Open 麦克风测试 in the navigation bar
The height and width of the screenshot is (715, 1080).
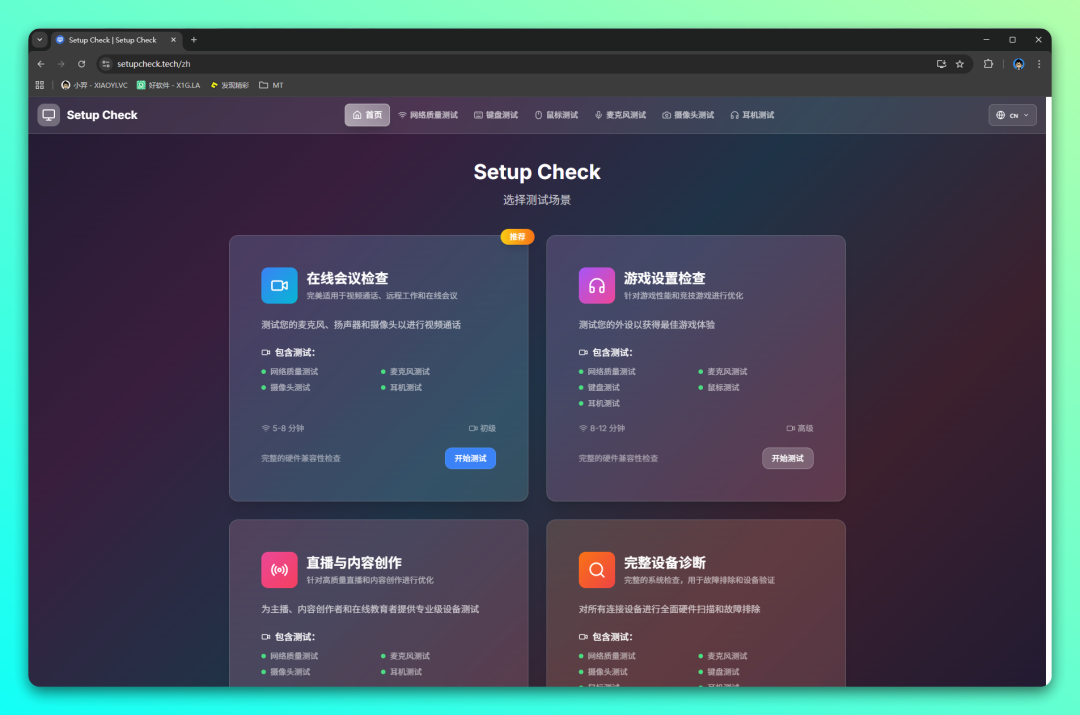pos(621,115)
